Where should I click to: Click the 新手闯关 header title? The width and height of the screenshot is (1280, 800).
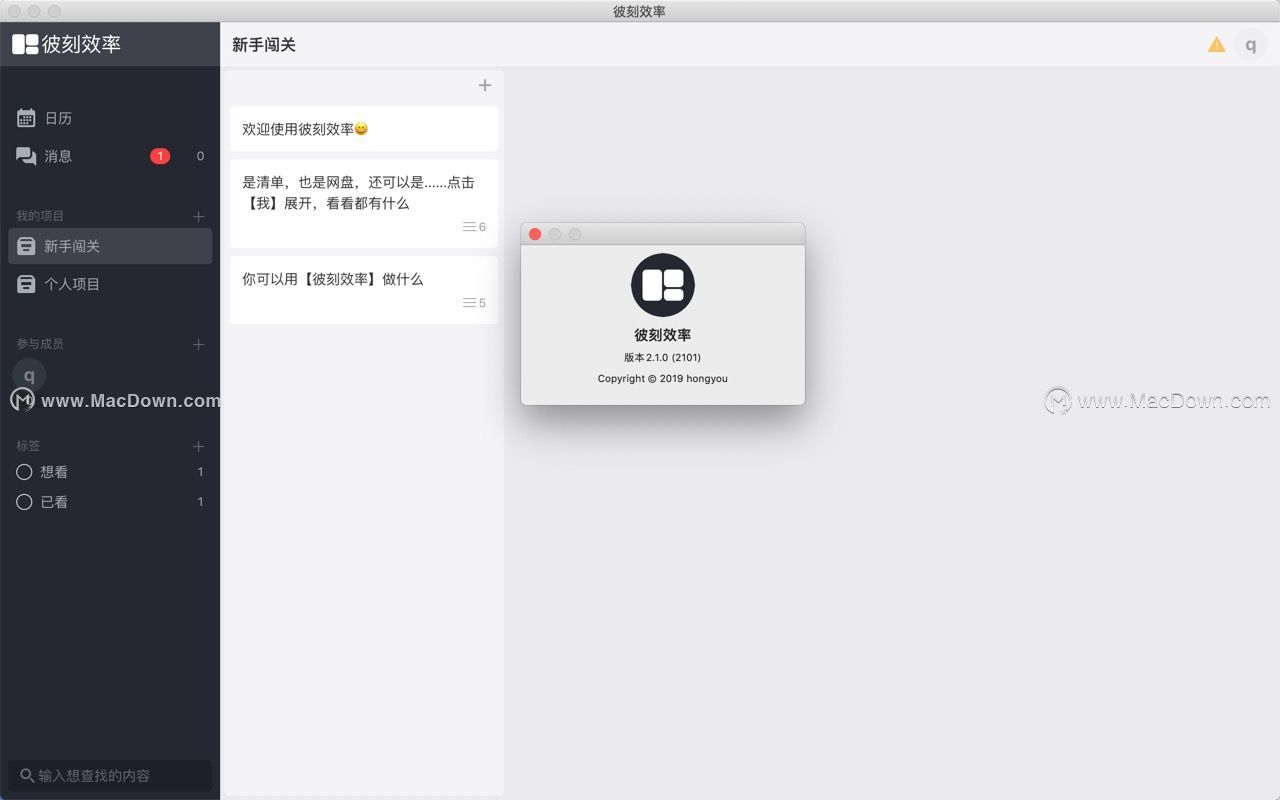tap(264, 45)
